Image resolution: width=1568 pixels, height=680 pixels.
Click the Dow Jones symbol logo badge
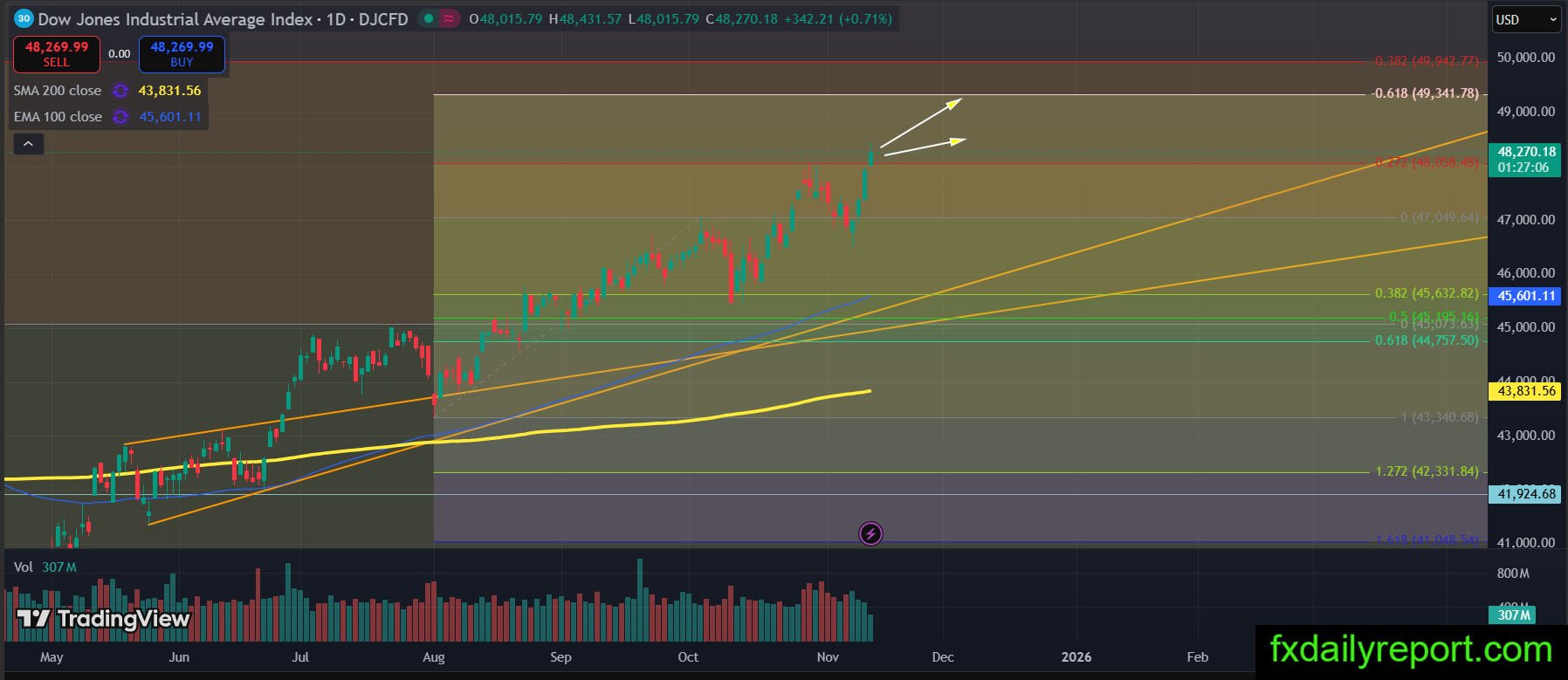(24, 18)
